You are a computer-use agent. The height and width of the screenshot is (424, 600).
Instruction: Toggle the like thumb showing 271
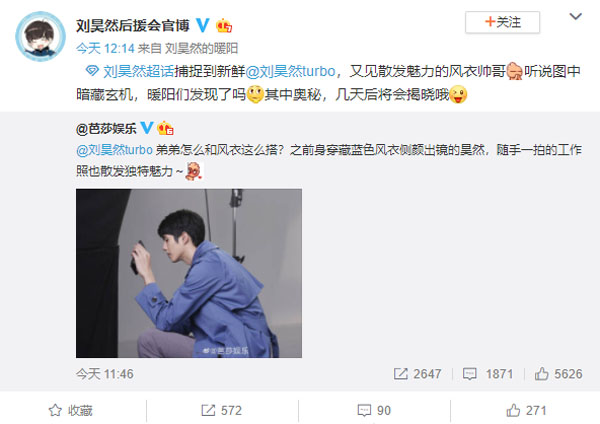(x=526, y=411)
